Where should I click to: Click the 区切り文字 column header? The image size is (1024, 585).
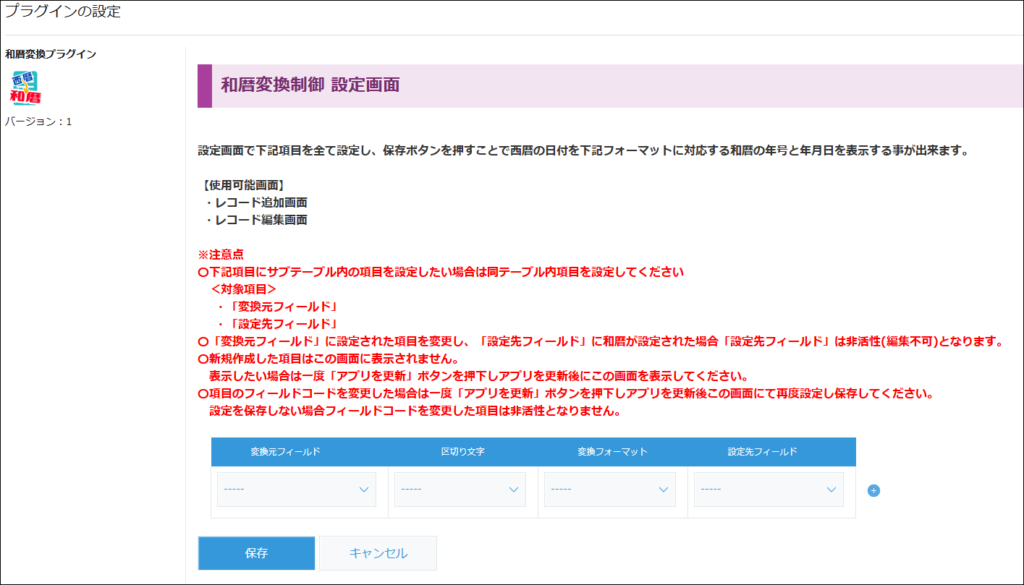pyautogui.click(x=462, y=452)
